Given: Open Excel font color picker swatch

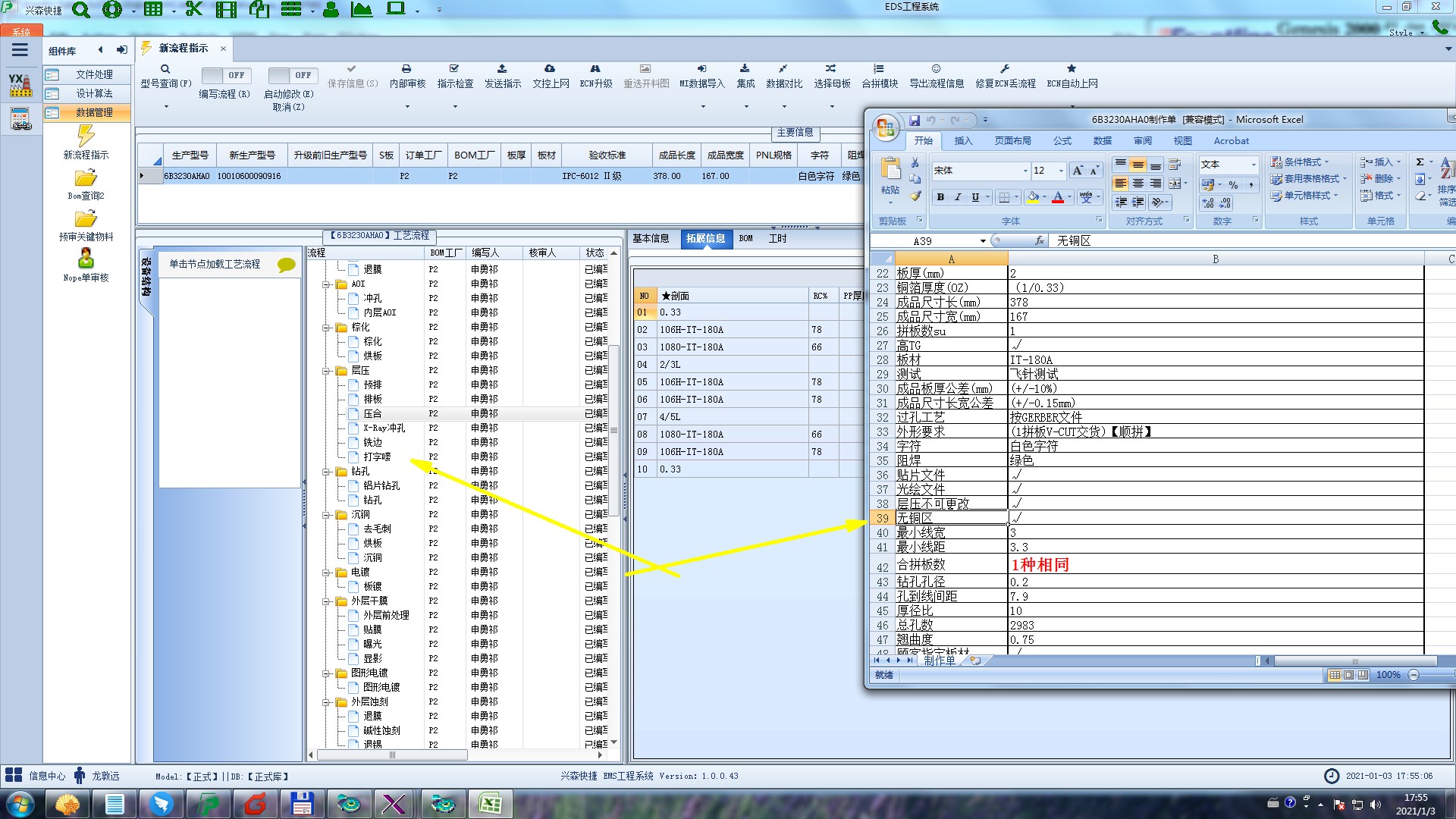Looking at the screenshot, I should click(1057, 197).
